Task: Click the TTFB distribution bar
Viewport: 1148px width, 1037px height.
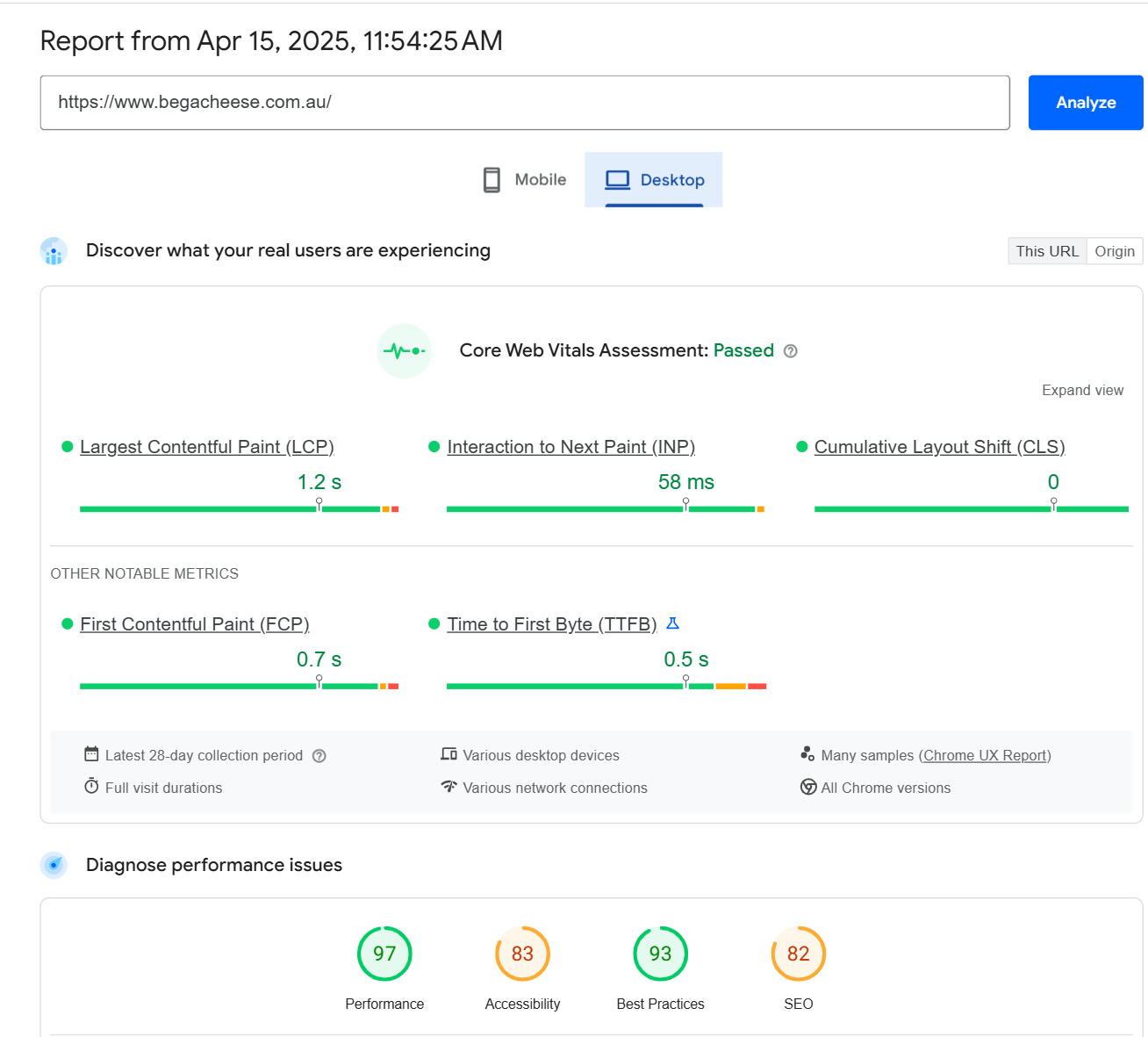Action: point(606,687)
